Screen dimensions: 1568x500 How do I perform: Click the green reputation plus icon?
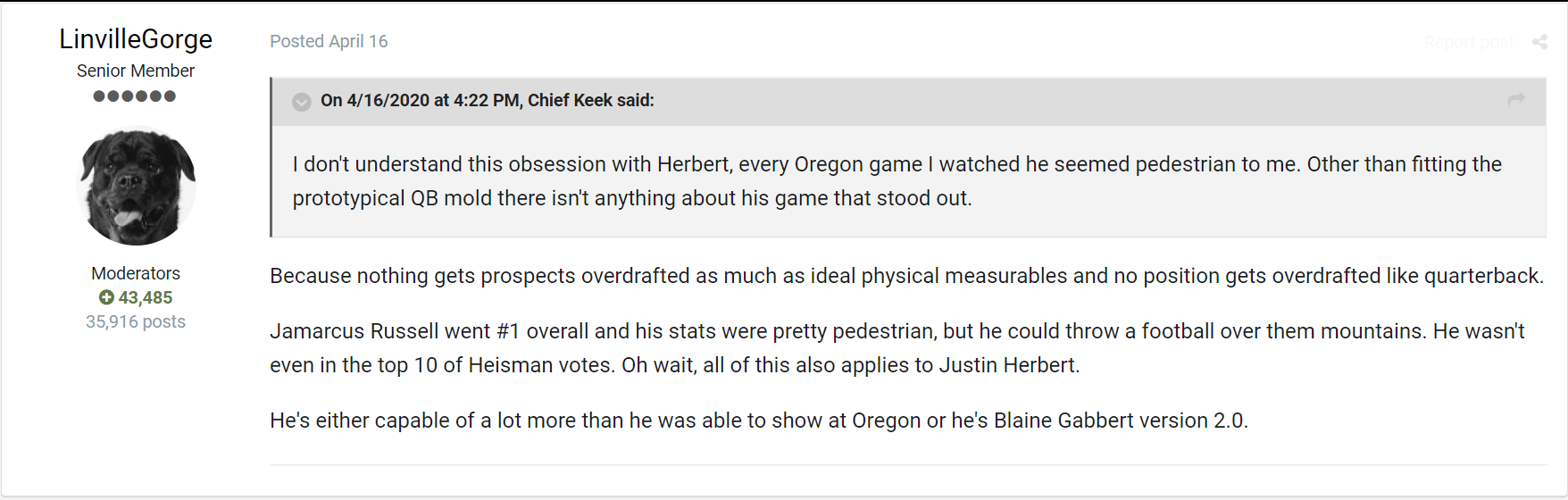[106, 297]
